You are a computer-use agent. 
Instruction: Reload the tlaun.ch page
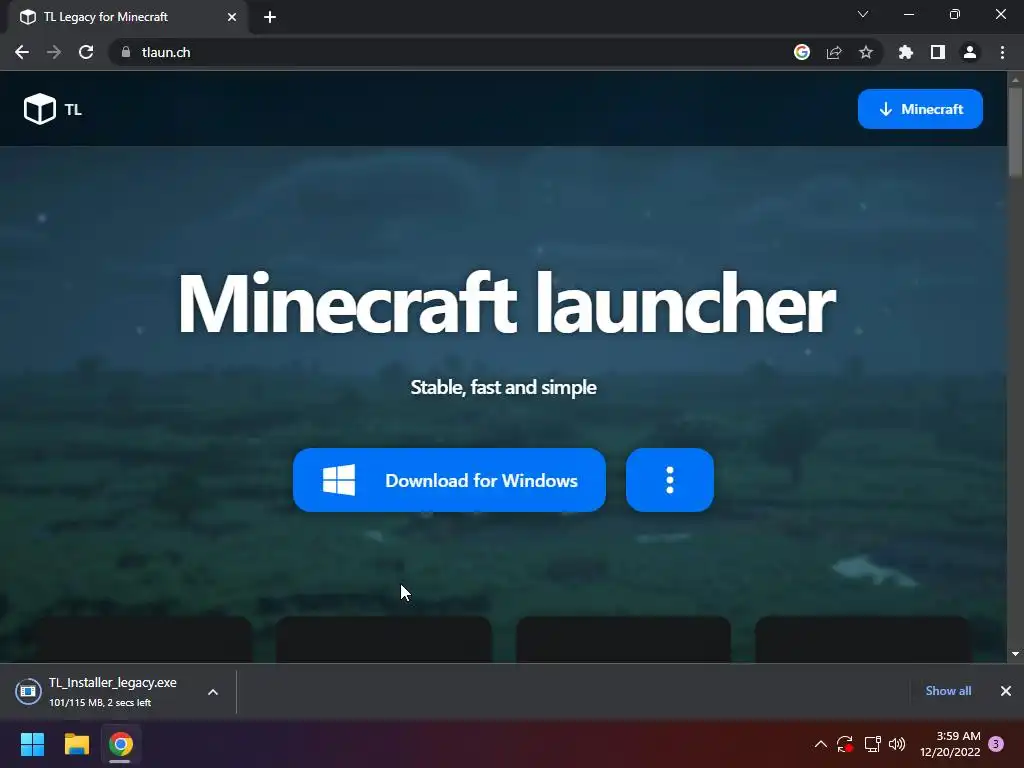click(86, 52)
